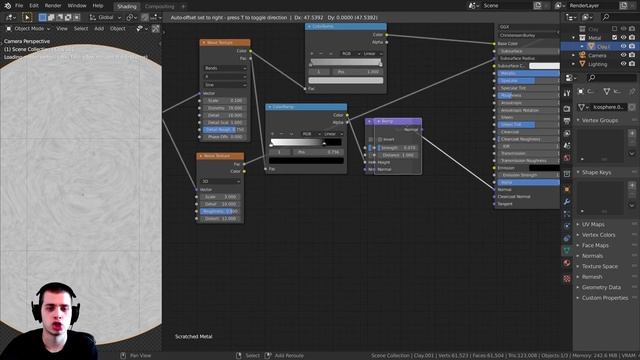This screenshot has width=640, height=360.
Task: Click the properties editor type icon
Action: tap(570, 78)
